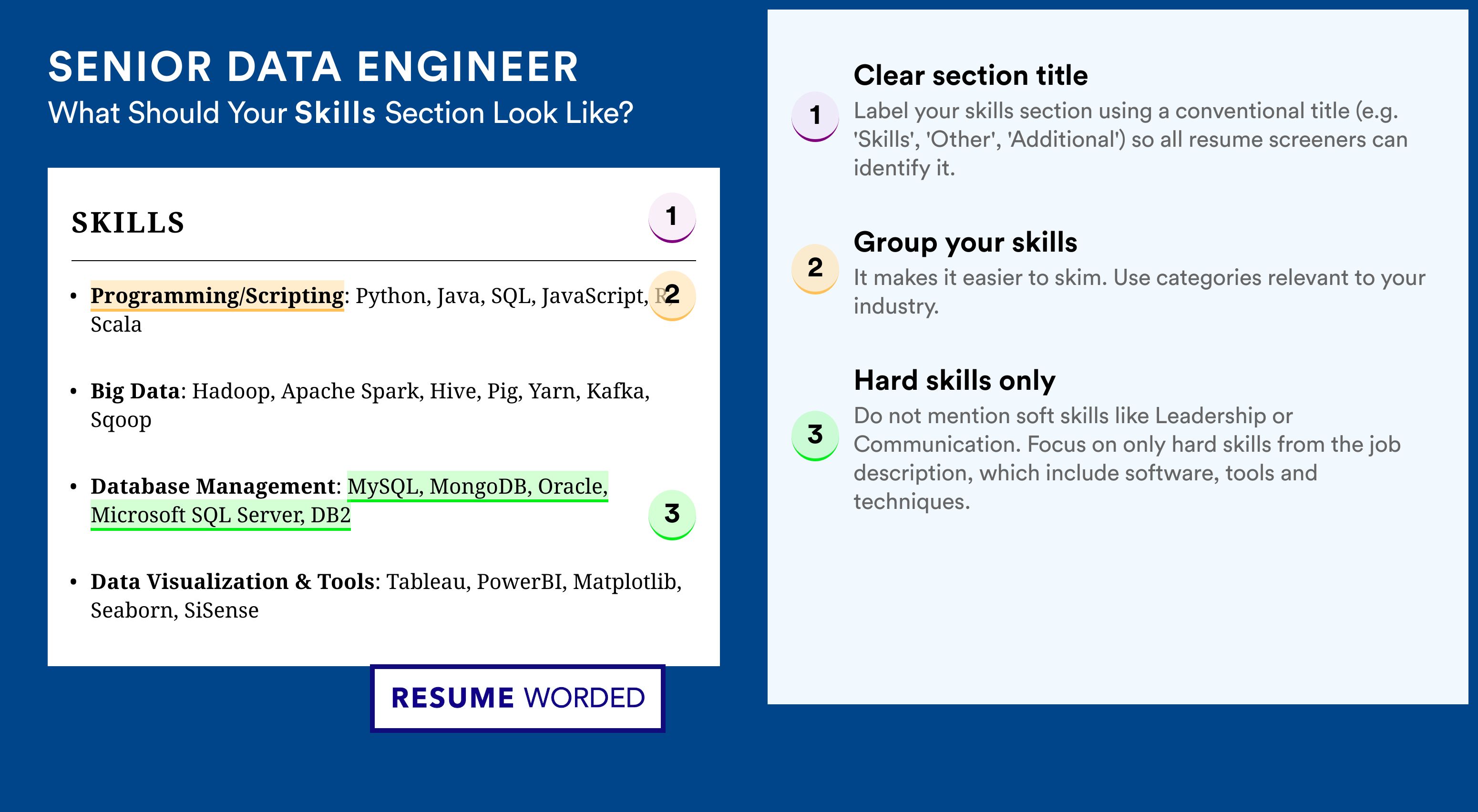Viewport: 1478px width, 812px height.
Task: Click the Database Management label
Action: pyautogui.click(x=213, y=486)
